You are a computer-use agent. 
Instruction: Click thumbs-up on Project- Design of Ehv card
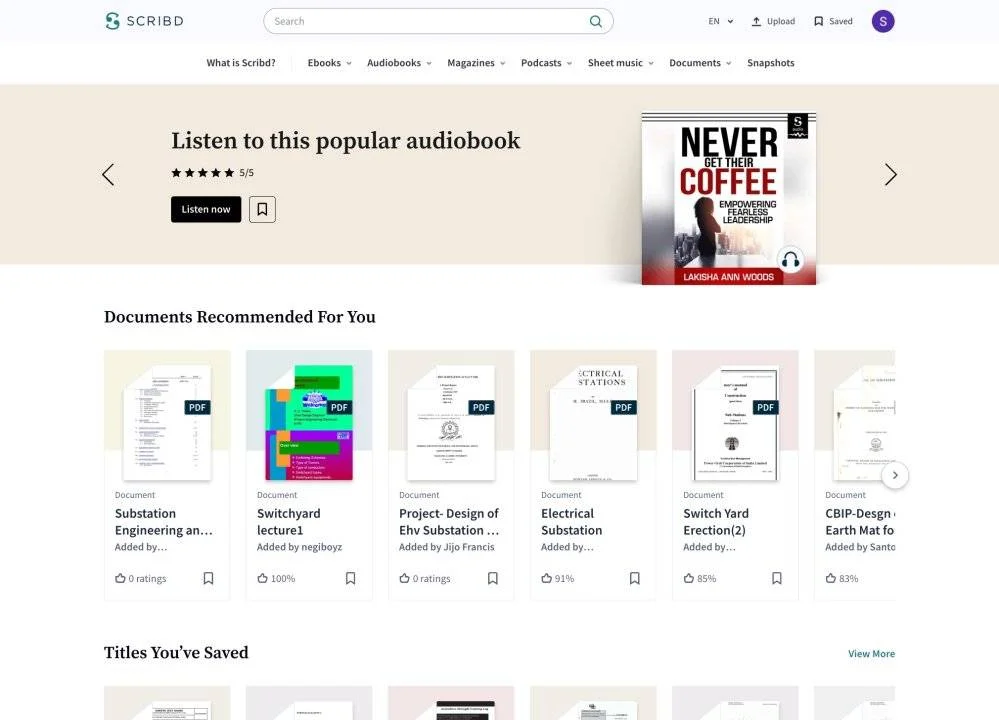point(404,578)
